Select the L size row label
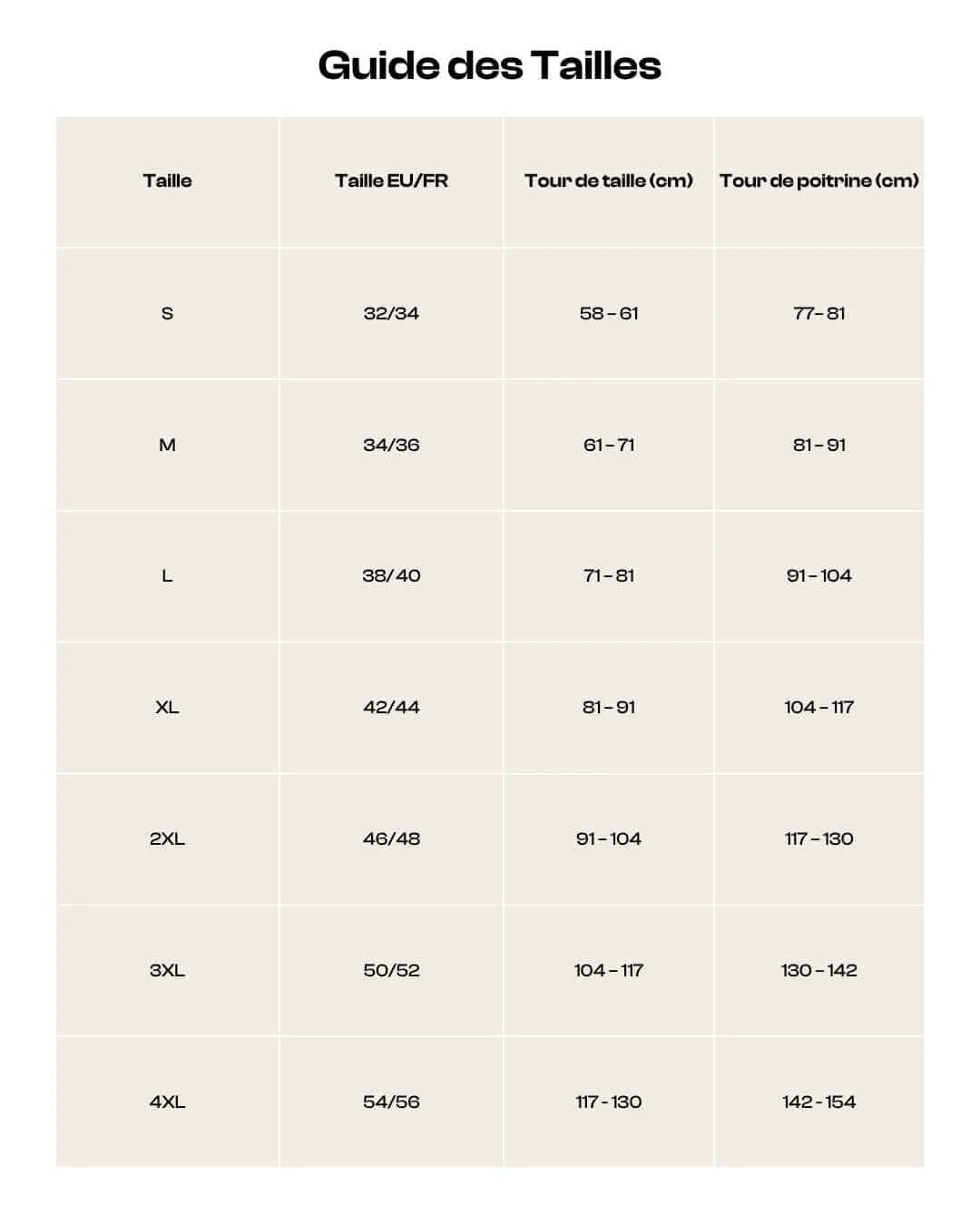Image resolution: width=980 pixels, height=1225 pixels. click(x=167, y=575)
